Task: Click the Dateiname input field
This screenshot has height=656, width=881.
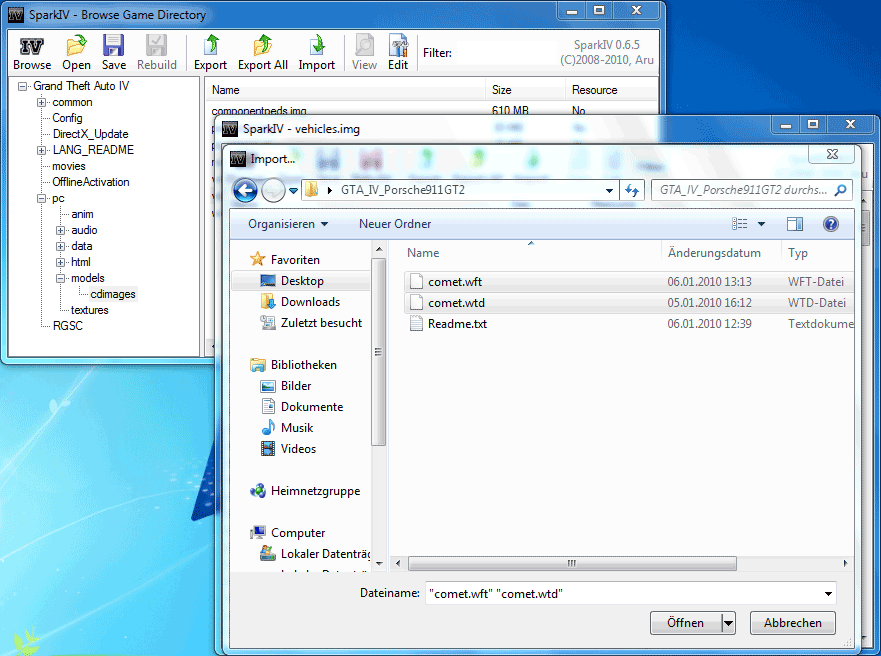Action: click(624, 594)
